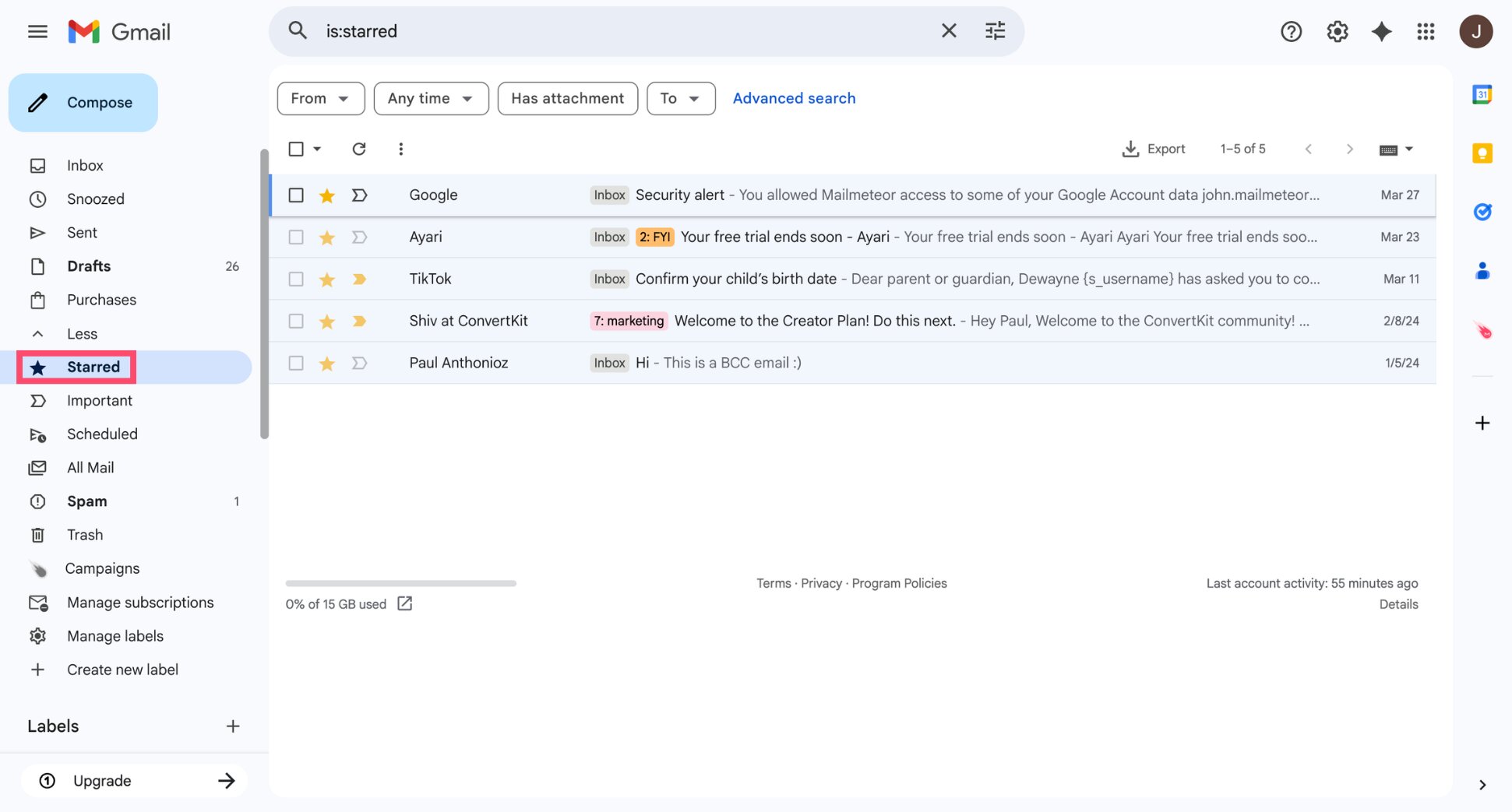The height and width of the screenshot is (812, 1512).
Task: Open Google apps grid
Action: pos(1426,32)
